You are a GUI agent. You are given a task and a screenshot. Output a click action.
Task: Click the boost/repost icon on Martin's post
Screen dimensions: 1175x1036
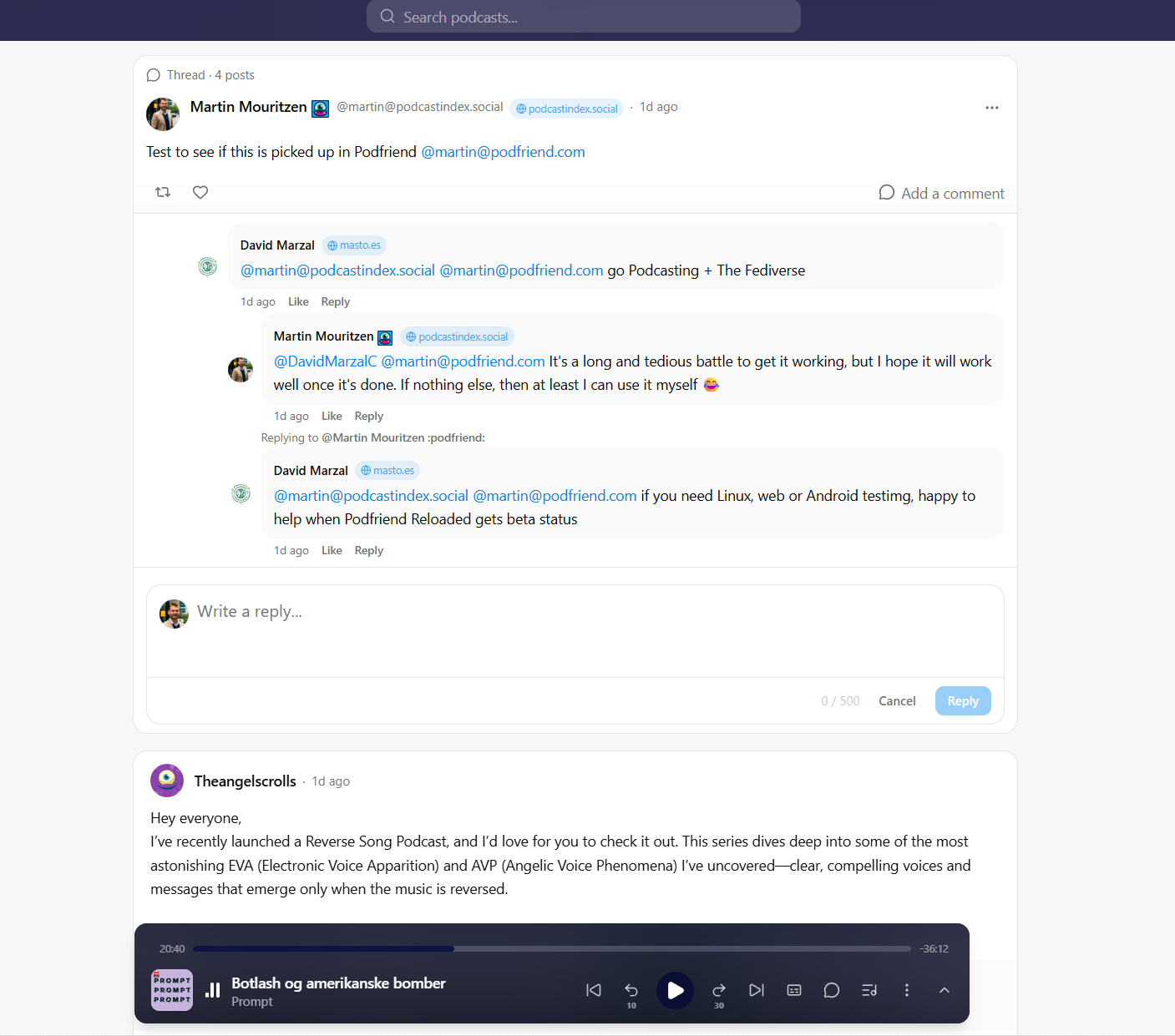163,192
